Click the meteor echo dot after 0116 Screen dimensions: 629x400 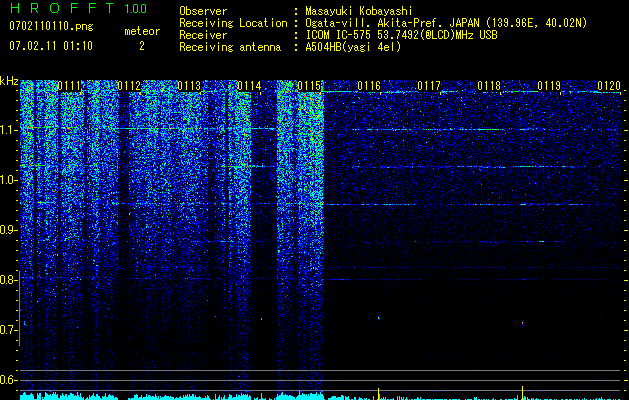click(x=378, y=319)
